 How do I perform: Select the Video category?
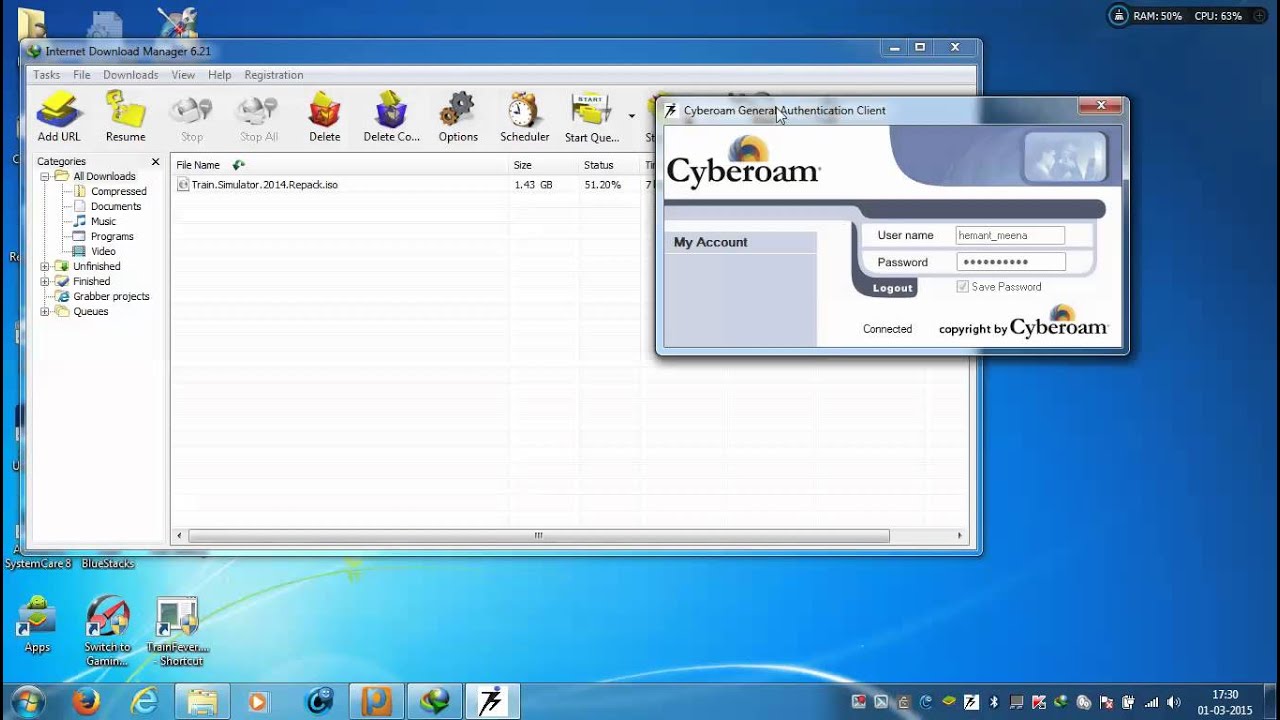click(103, 251)
